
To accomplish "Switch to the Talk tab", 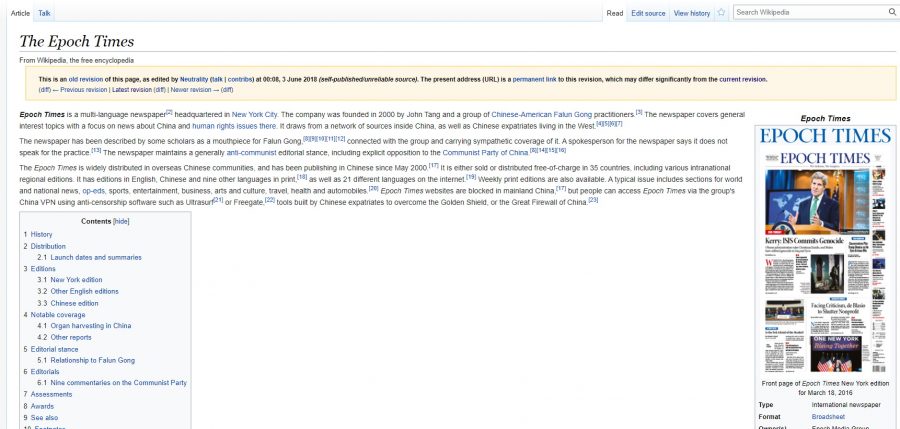I will [x=44, y=13].
